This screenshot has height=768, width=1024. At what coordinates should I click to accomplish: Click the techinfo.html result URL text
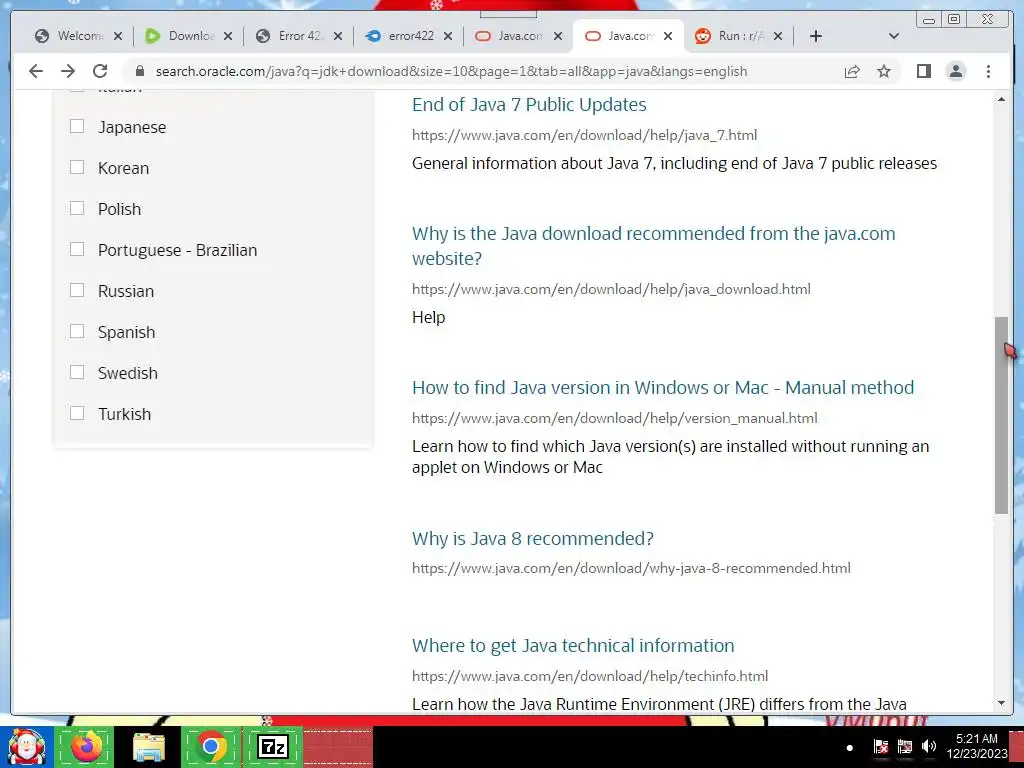pos(590,676)
